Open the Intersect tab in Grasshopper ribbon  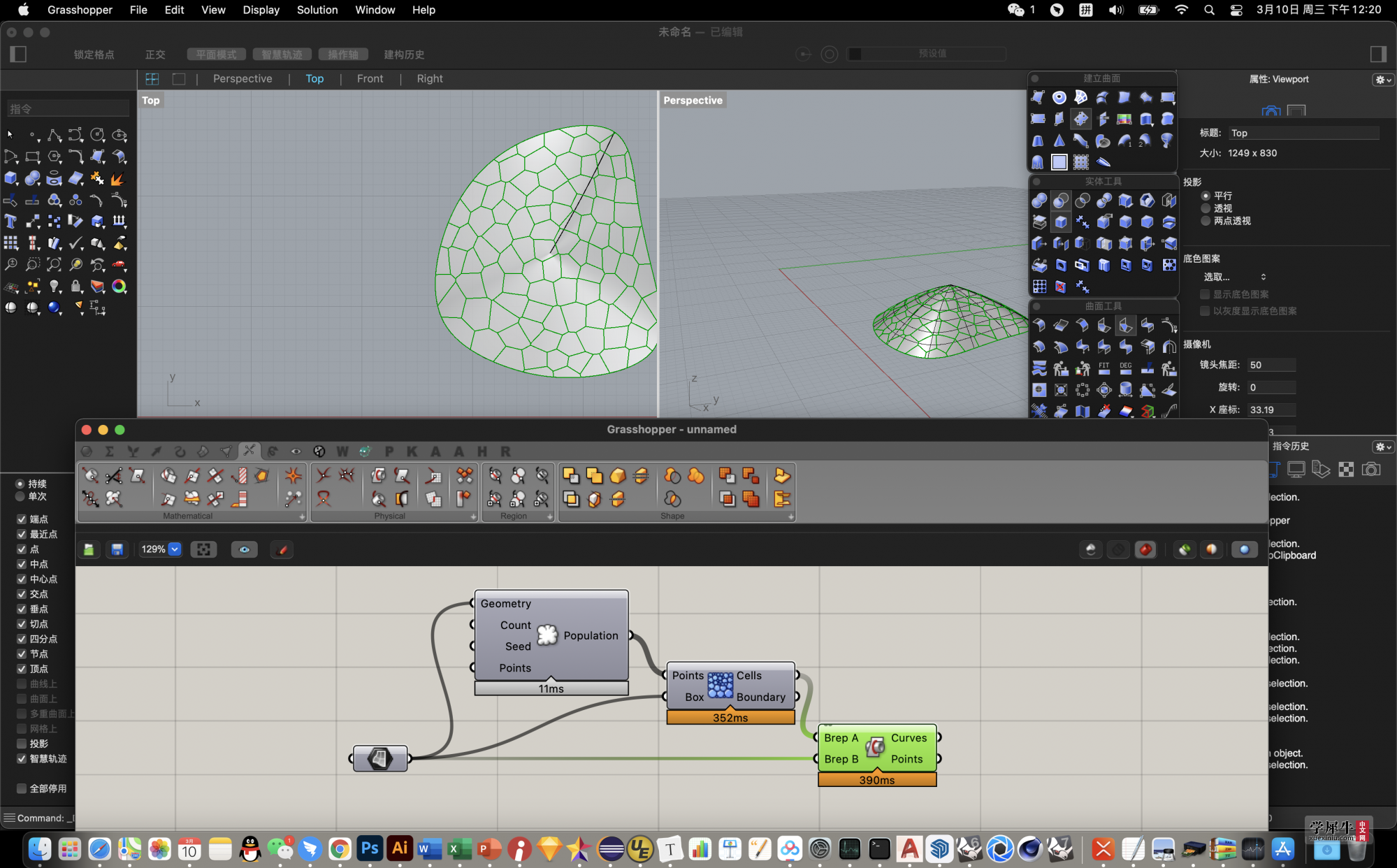click(249, 451)
